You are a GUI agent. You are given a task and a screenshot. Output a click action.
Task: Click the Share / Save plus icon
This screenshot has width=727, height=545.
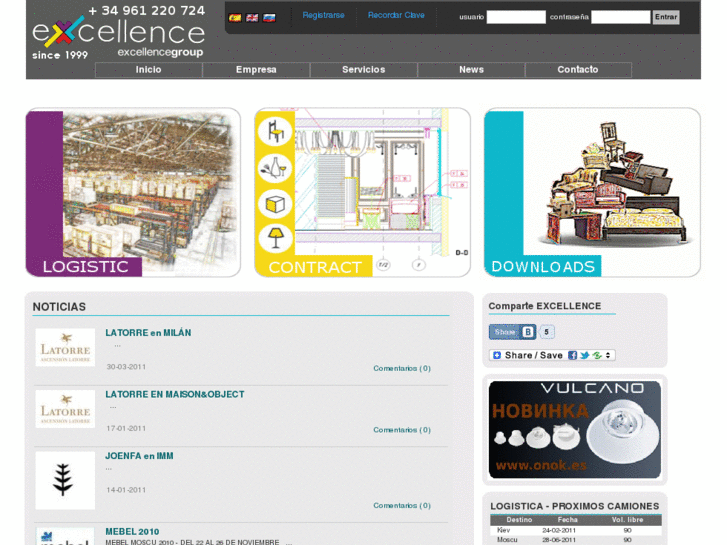[497, 355]
